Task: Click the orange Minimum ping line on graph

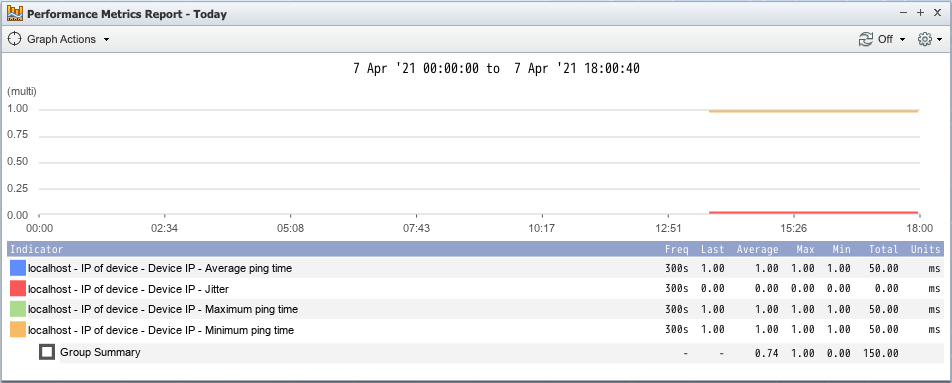Action: coord(814,111)
